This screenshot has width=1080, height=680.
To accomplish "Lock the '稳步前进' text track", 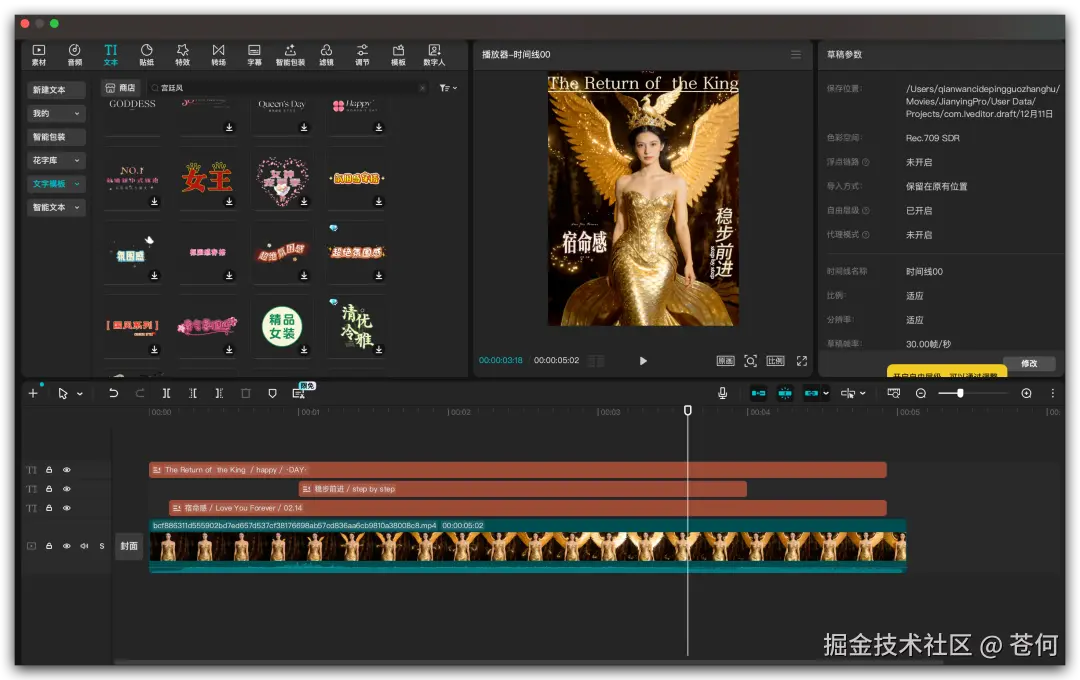I will coord(49,489).
